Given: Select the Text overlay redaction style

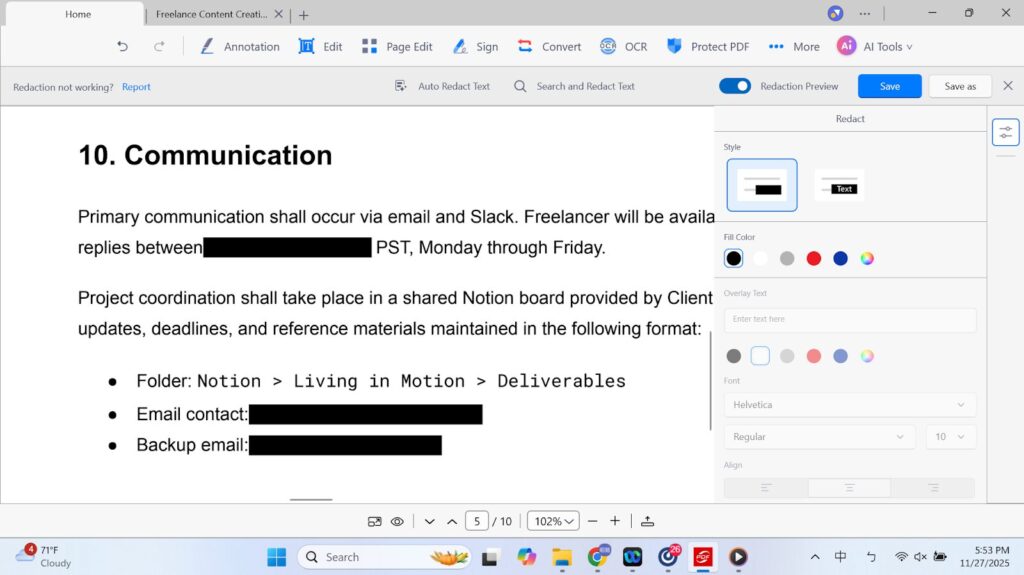Looking at the screenshot, I should point(839,185).
